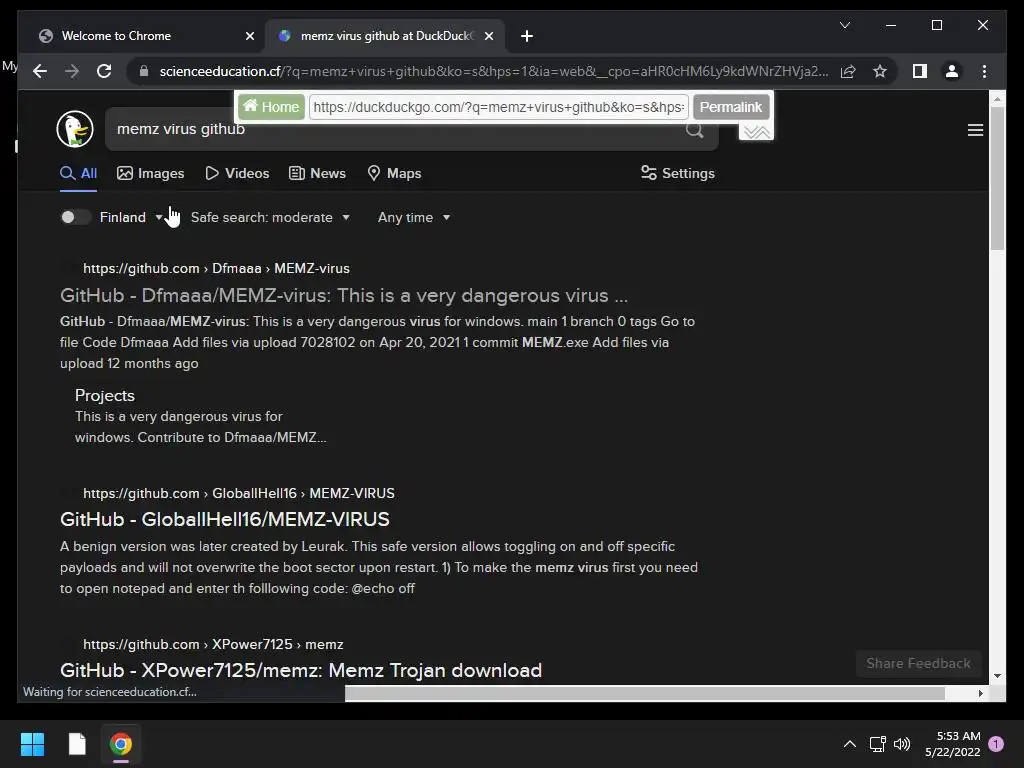This screenshot has height=768, width=1024.
Task: Open the Any time filter dropdown
Action: 414,217
